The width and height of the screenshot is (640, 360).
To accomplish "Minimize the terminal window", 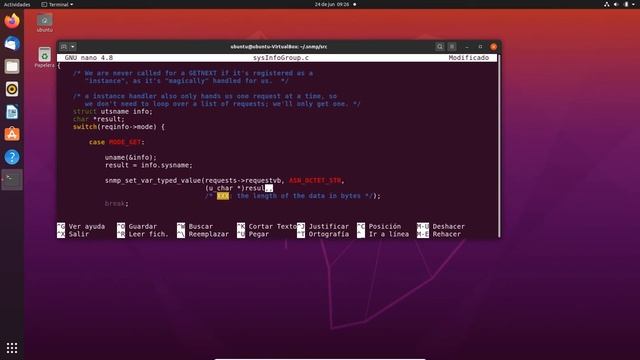I will (467, 47).
